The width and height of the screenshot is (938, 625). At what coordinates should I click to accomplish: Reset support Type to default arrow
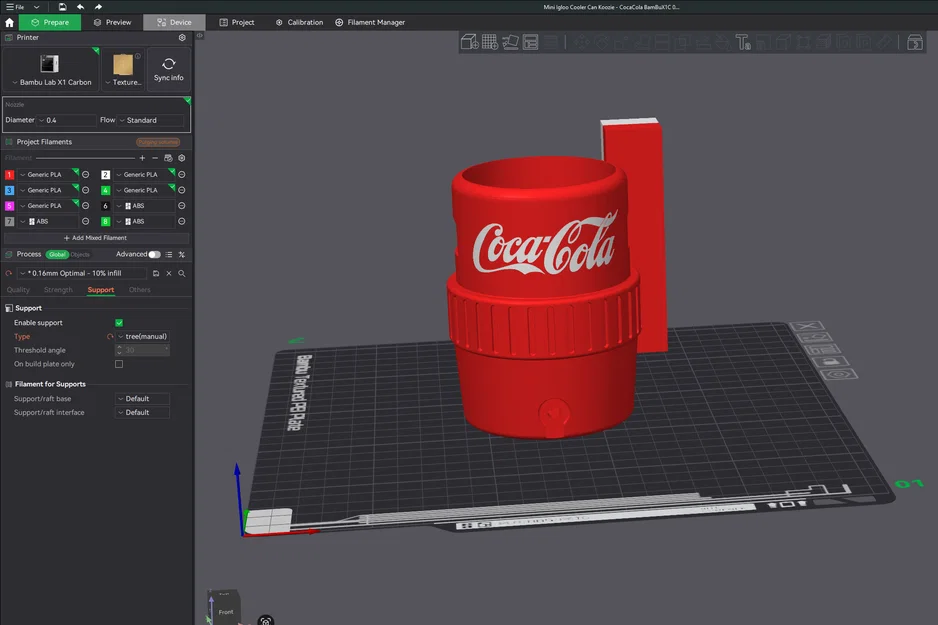click(x=110, y=337)
